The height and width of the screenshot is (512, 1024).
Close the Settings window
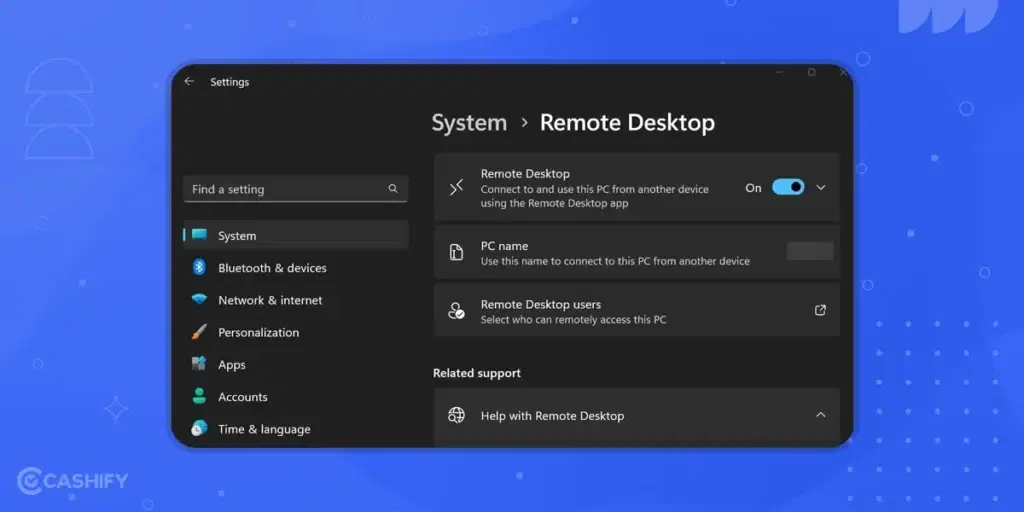(x=843, y=72)
